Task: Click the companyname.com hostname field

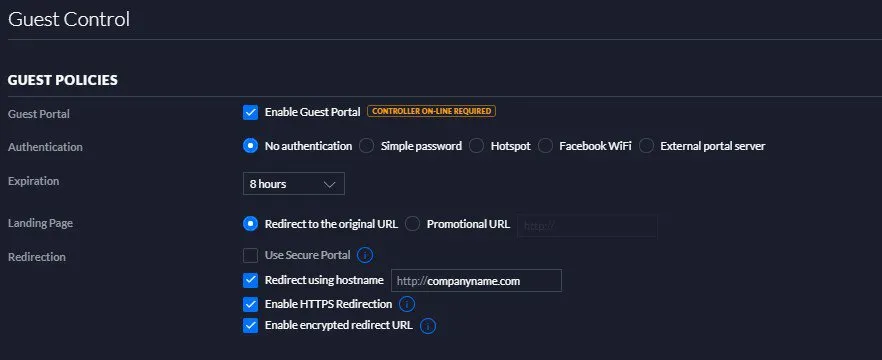Action: (x=476, y=281)
